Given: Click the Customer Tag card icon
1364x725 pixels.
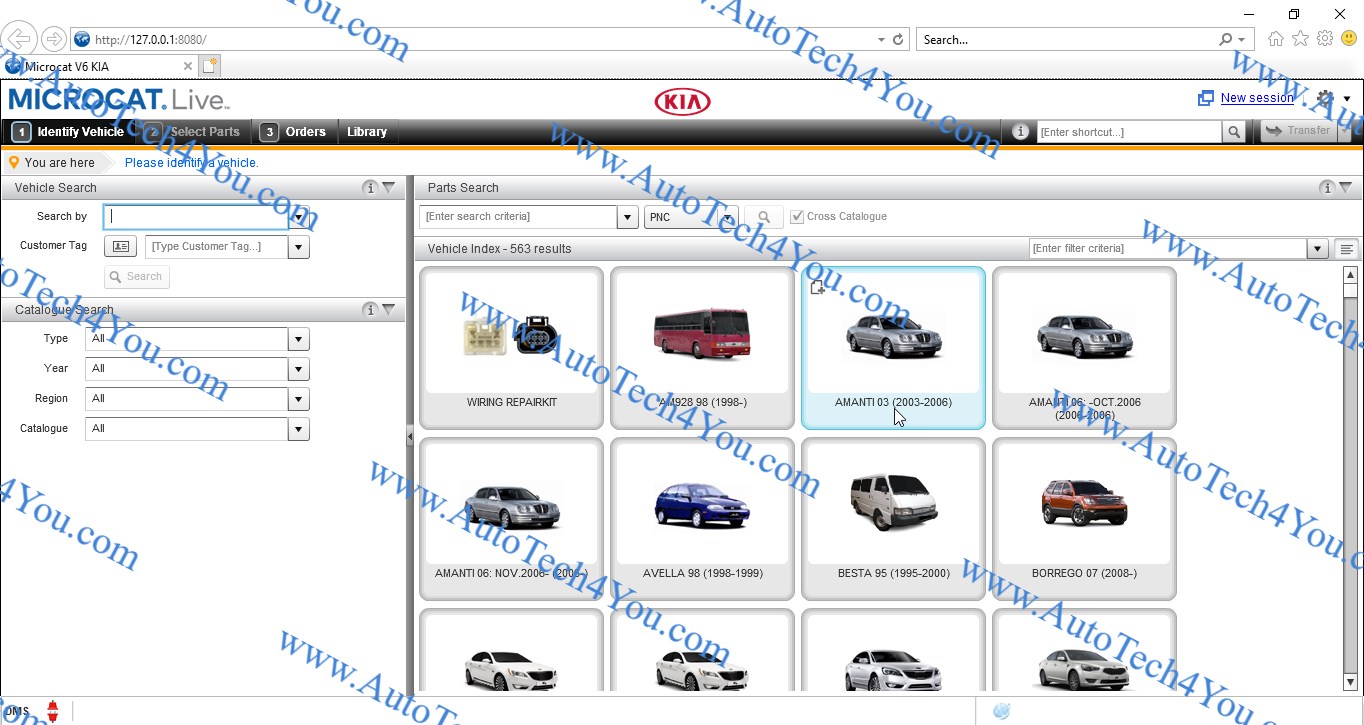Looking at the screenshot, I should pos(120,246).
